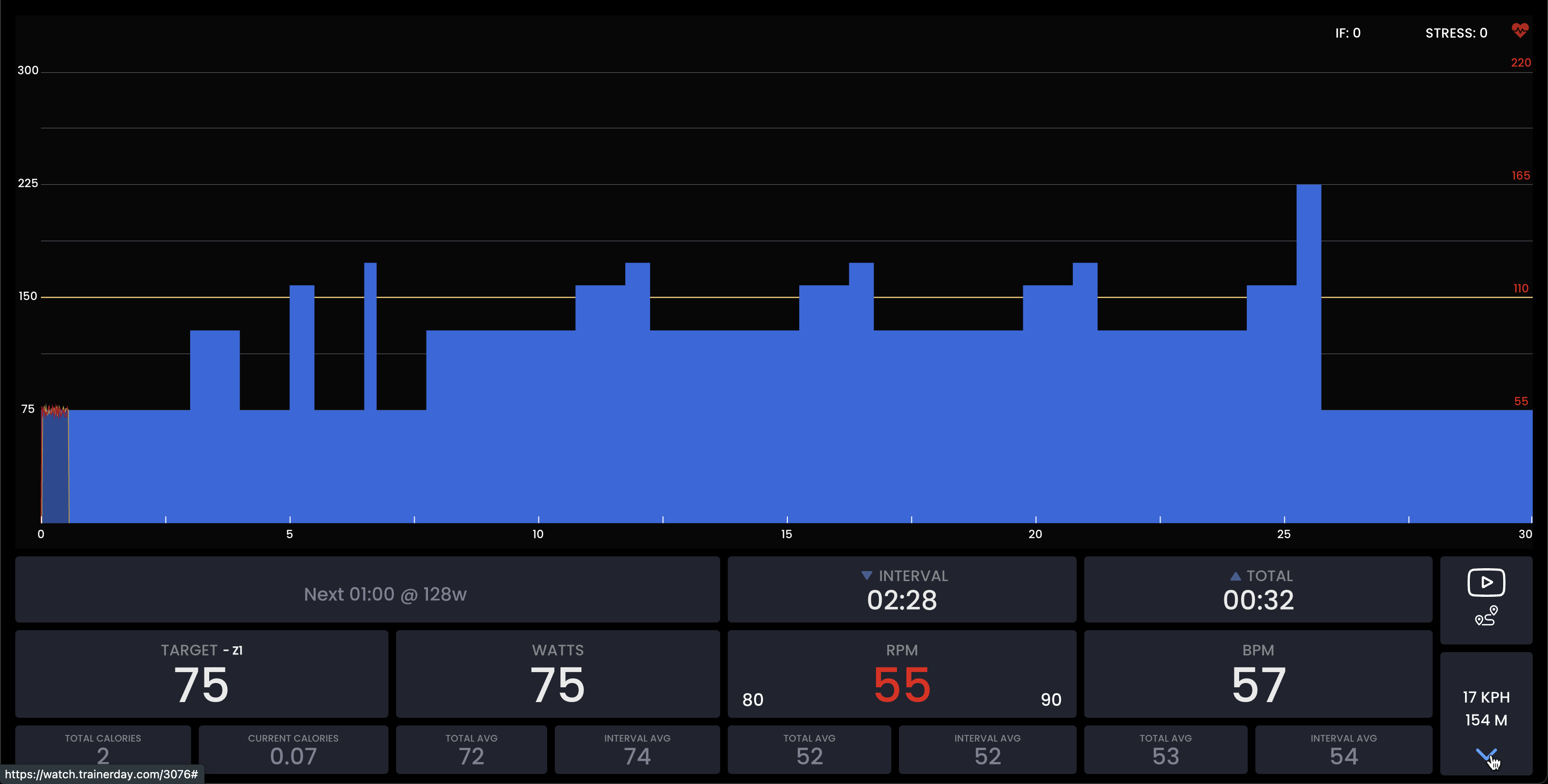
Task: Click the BPM 57 panel
Action: coord(1258,674)
